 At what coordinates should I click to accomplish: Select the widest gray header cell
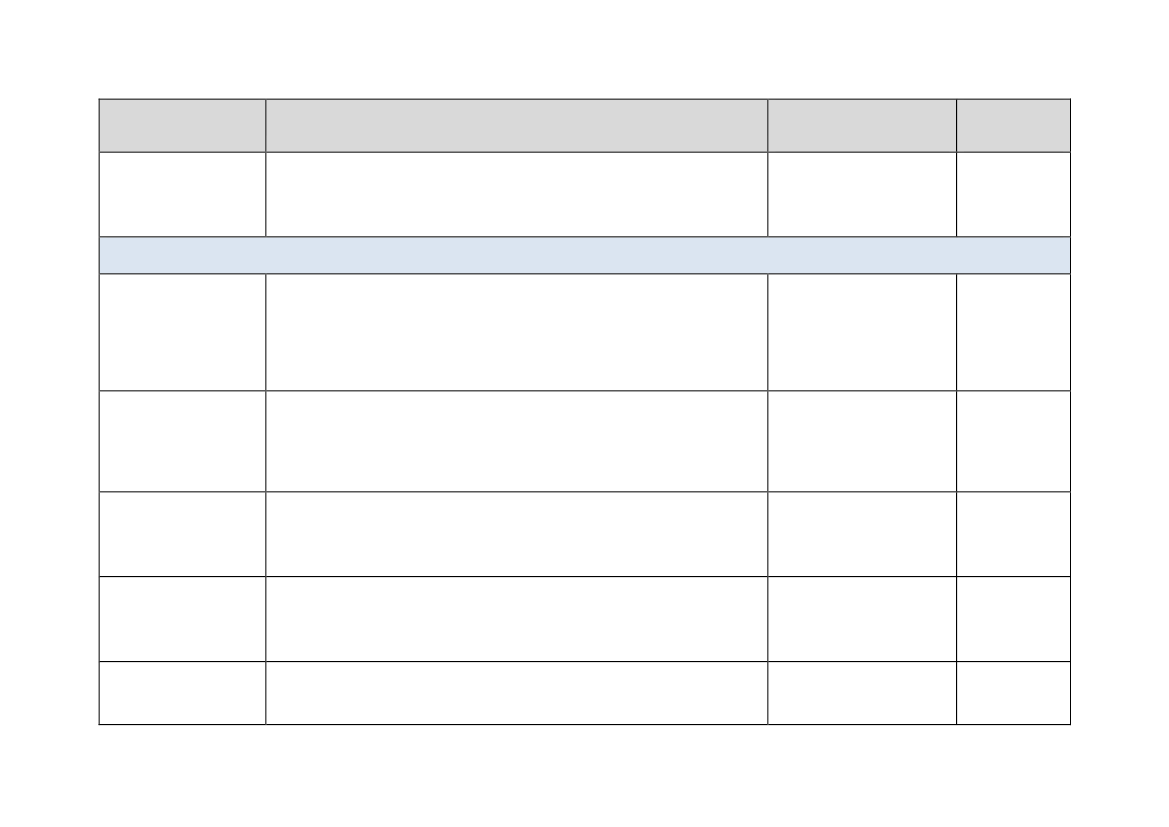(517, 125)
